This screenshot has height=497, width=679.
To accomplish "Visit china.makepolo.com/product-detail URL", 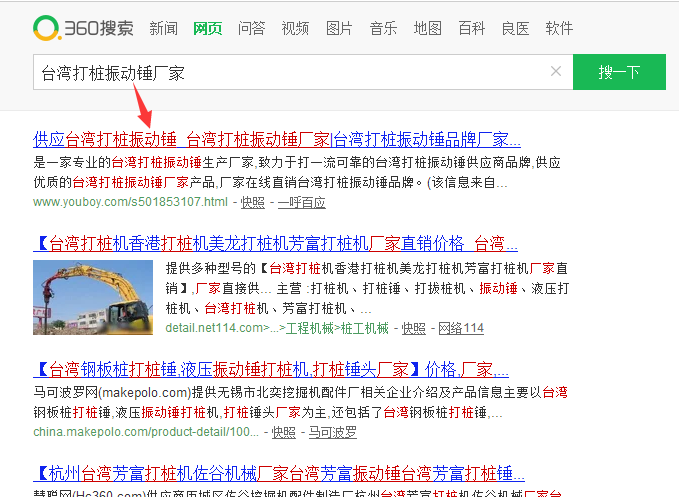I will (x=146, y=432).
